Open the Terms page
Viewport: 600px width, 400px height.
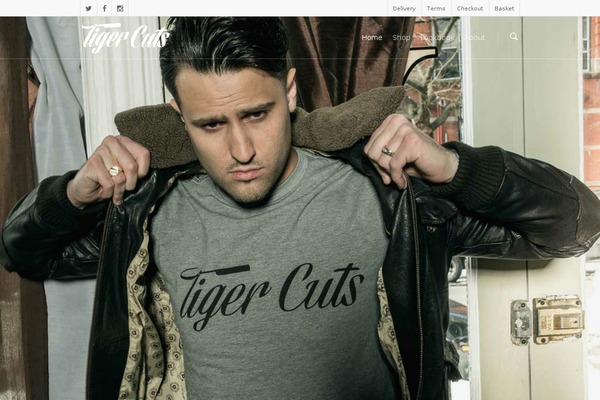pyautogui.click(x=436, y=8)
